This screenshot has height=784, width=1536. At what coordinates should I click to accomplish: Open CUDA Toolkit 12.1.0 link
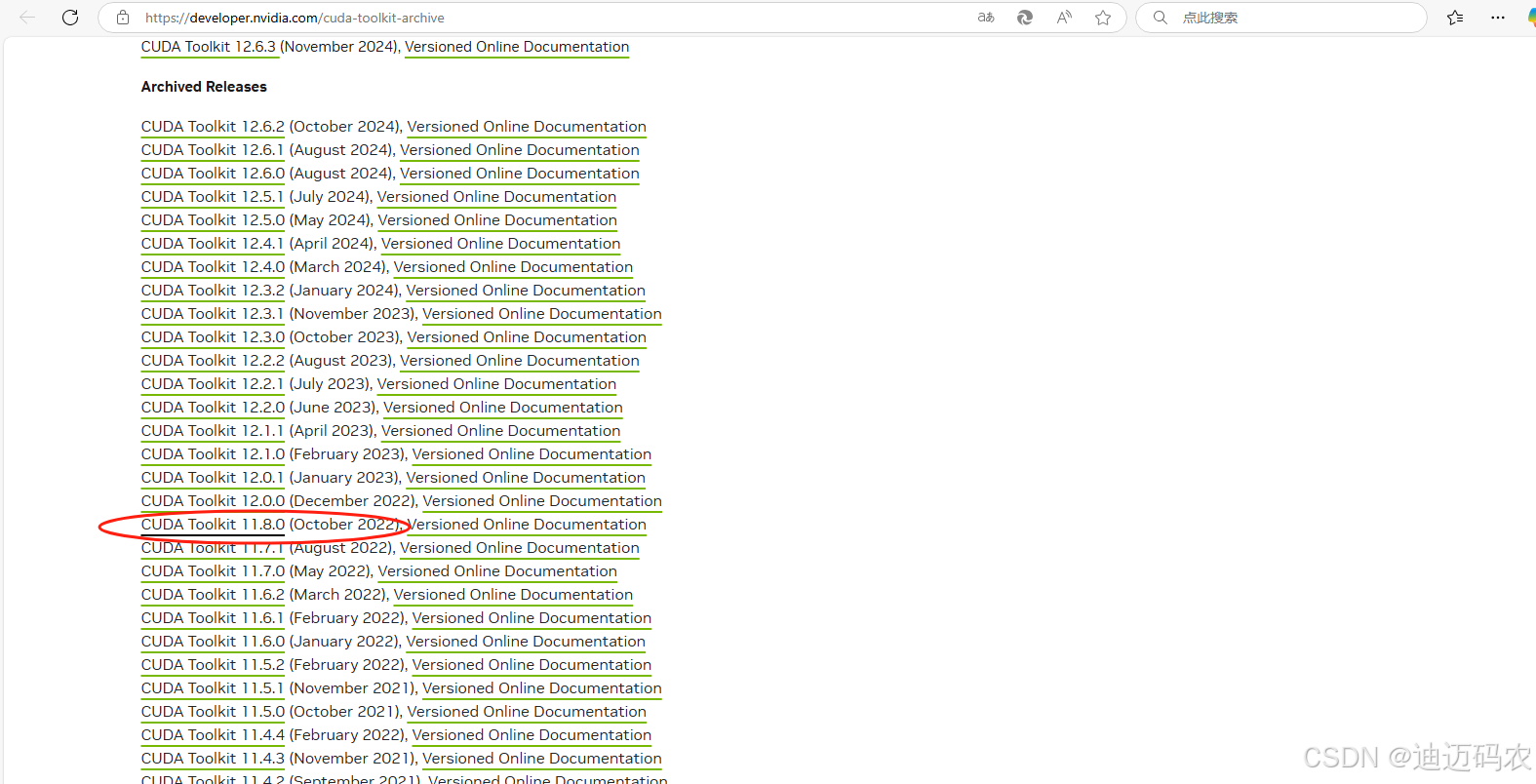[213, 454]
